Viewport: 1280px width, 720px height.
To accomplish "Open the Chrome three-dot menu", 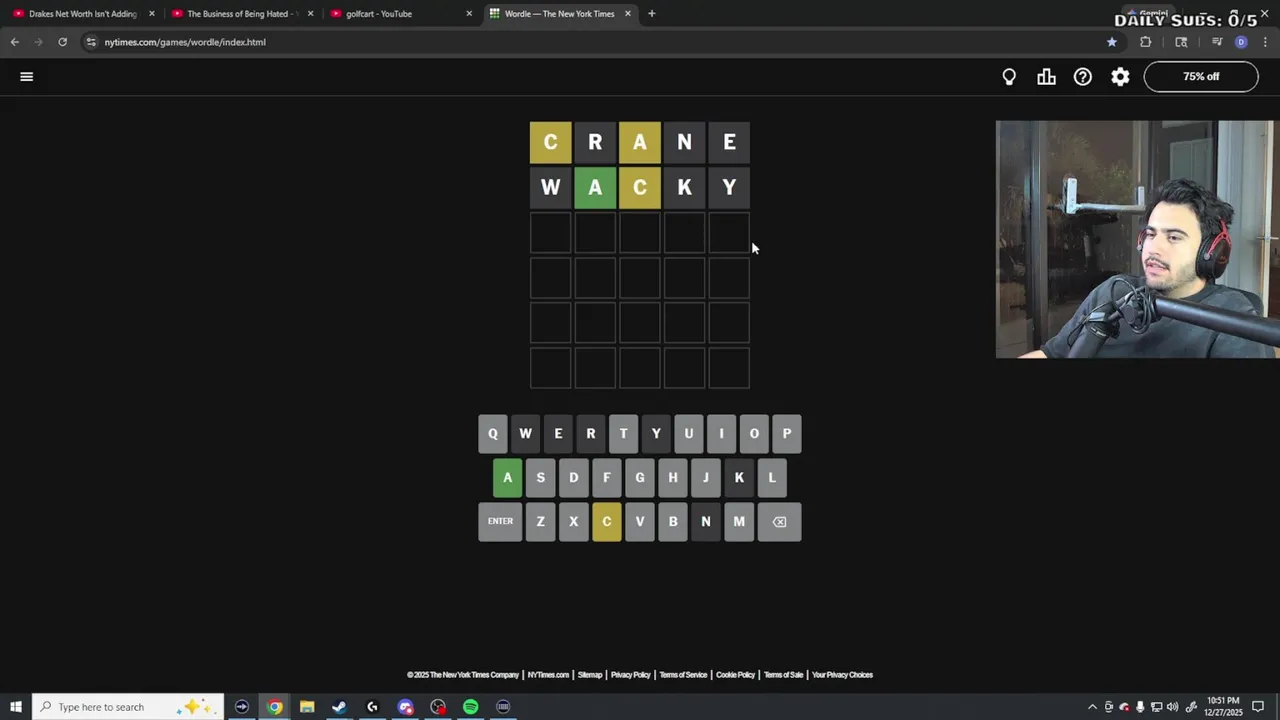I will coord(1265,42).
